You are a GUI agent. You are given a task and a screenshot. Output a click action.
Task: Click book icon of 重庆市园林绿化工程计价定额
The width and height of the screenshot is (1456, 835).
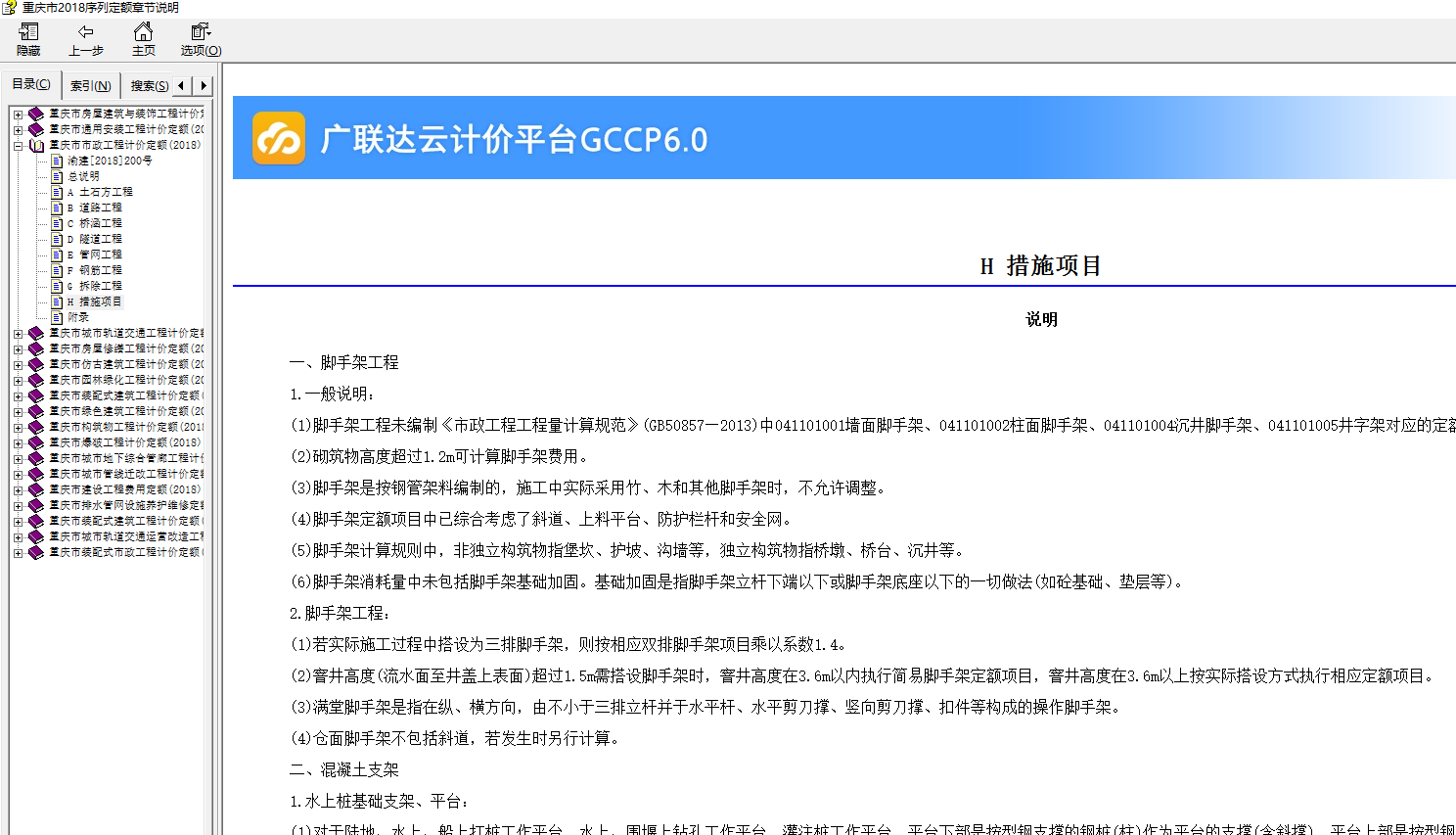tap(36, 380)
